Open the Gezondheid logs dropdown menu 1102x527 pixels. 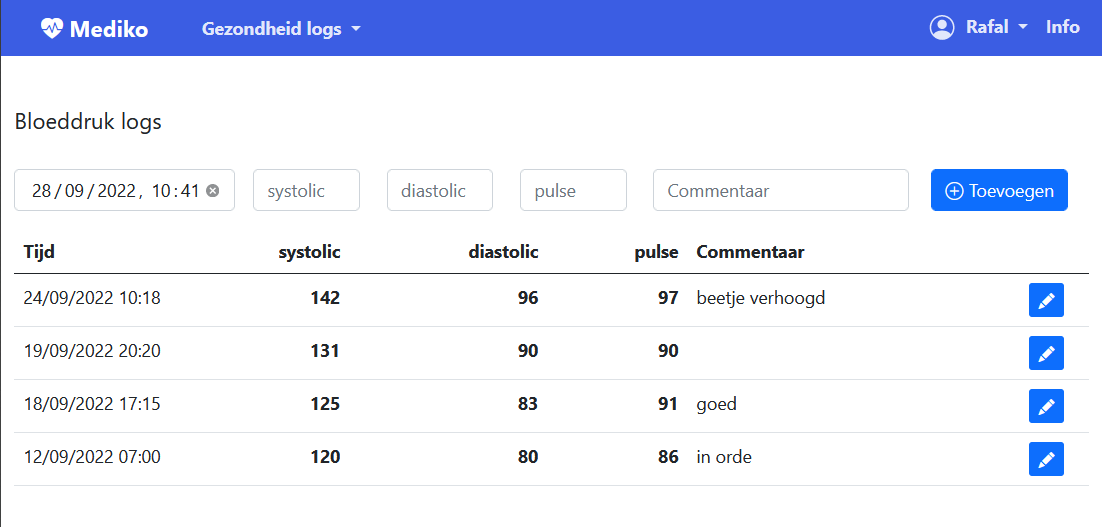280,29
